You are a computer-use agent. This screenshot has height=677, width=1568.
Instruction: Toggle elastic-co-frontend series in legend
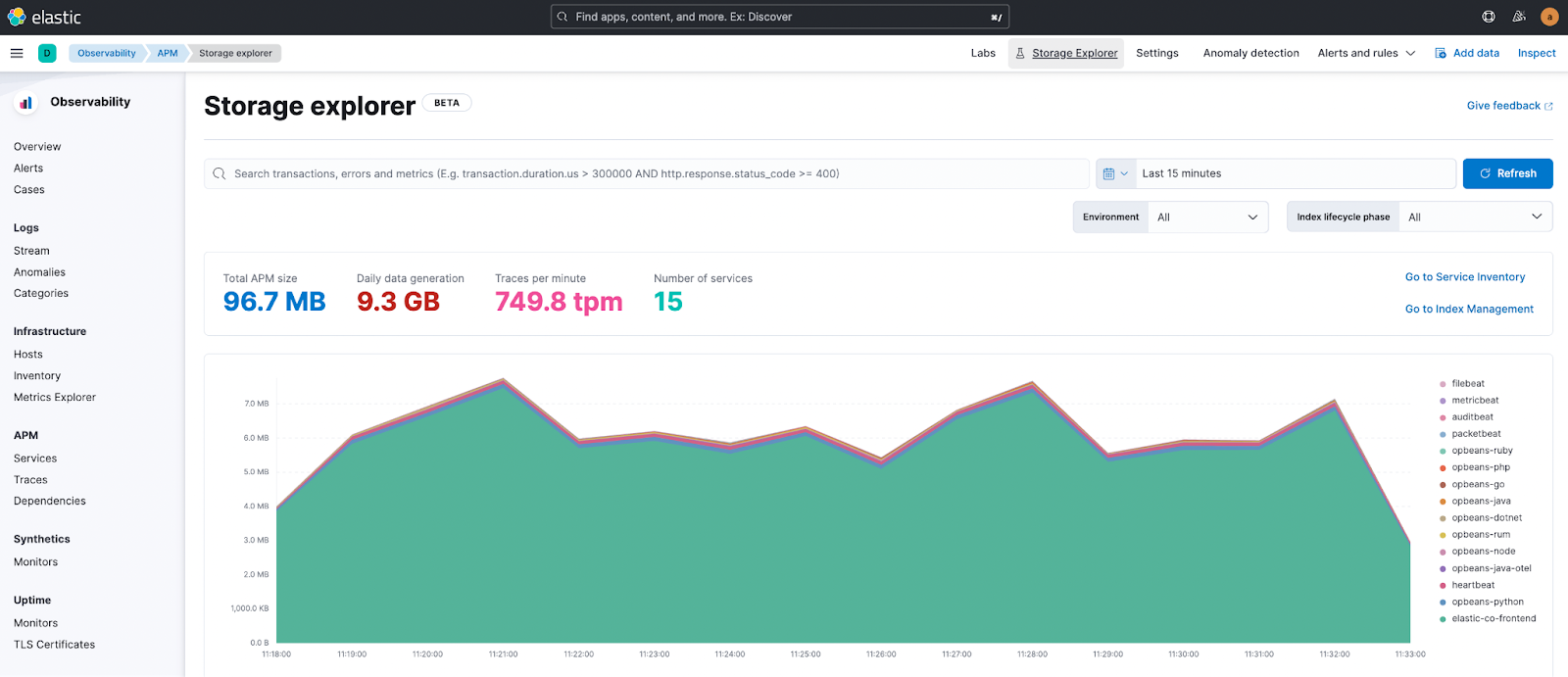(x=1494, y=619)
